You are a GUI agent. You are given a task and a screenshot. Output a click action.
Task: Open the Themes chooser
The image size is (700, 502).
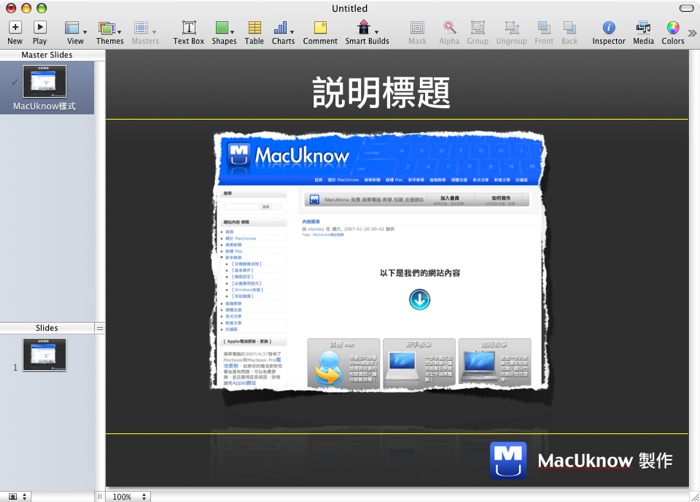tap(109, 33)
